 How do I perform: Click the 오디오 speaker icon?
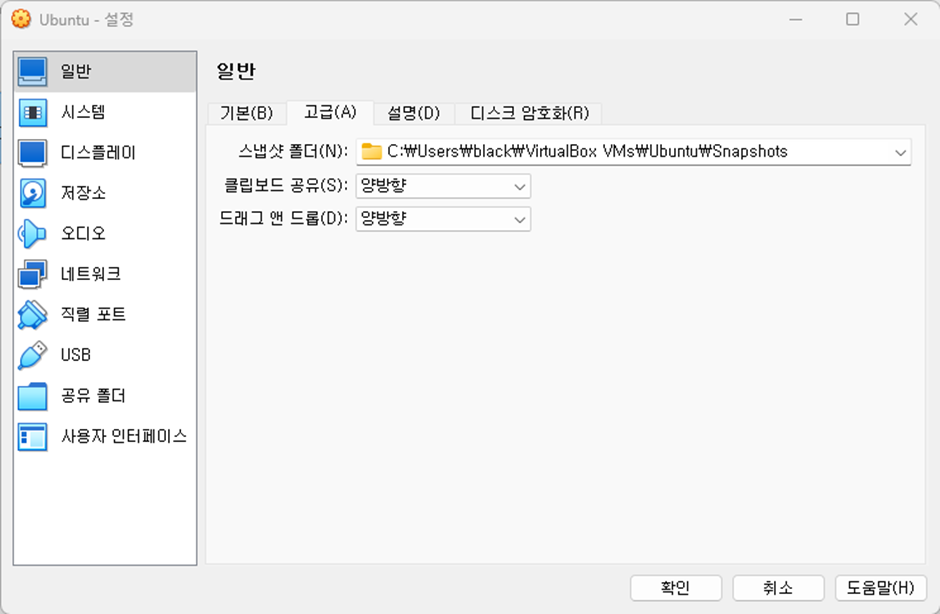32,234
